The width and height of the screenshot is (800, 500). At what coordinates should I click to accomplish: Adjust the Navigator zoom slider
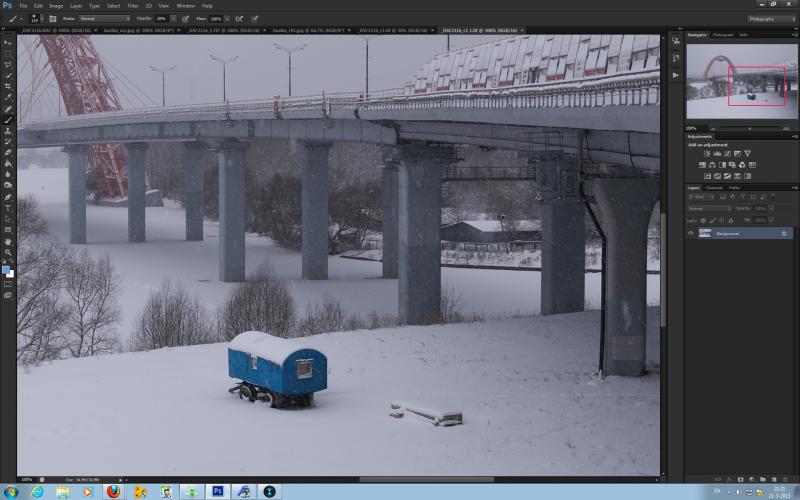[749, 129]
